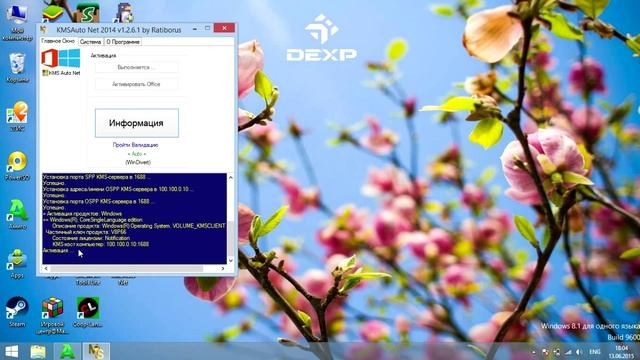Switch to the О Программе tab

(x=123, y=42)
